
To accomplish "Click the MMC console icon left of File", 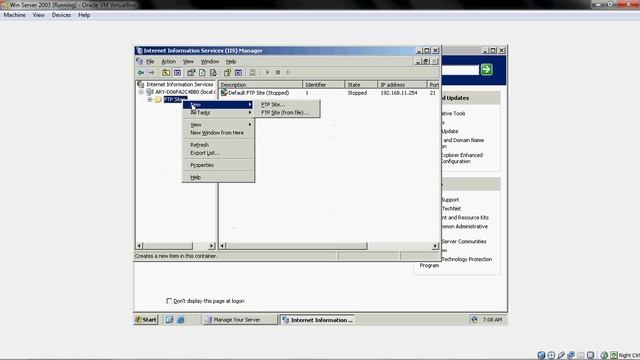I will click(x=140, y=61).
